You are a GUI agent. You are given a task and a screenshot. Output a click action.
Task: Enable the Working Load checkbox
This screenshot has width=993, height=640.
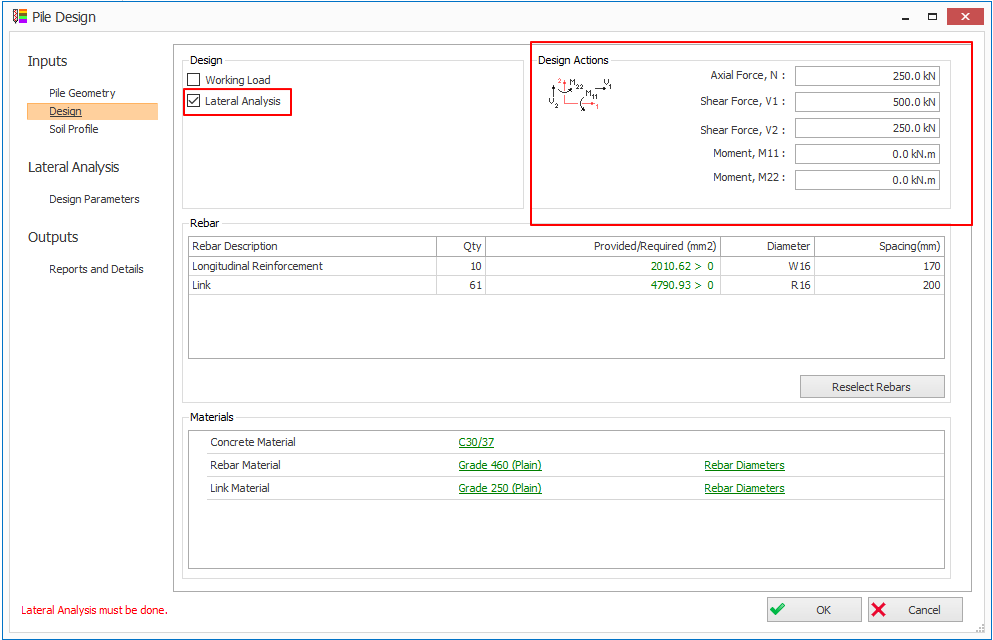[194, 80]
